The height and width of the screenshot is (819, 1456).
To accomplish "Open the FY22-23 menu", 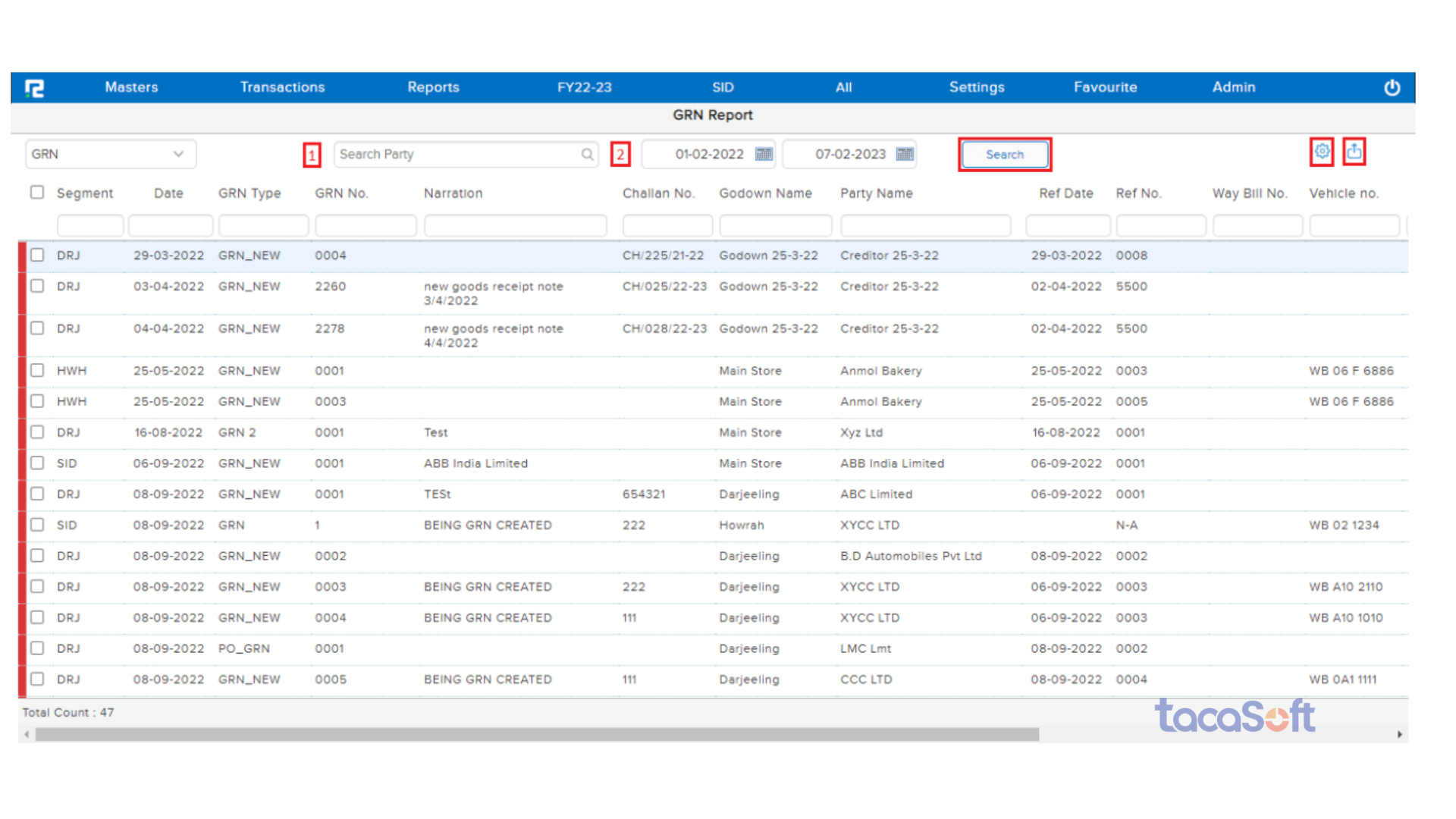I will pos(584,87).
